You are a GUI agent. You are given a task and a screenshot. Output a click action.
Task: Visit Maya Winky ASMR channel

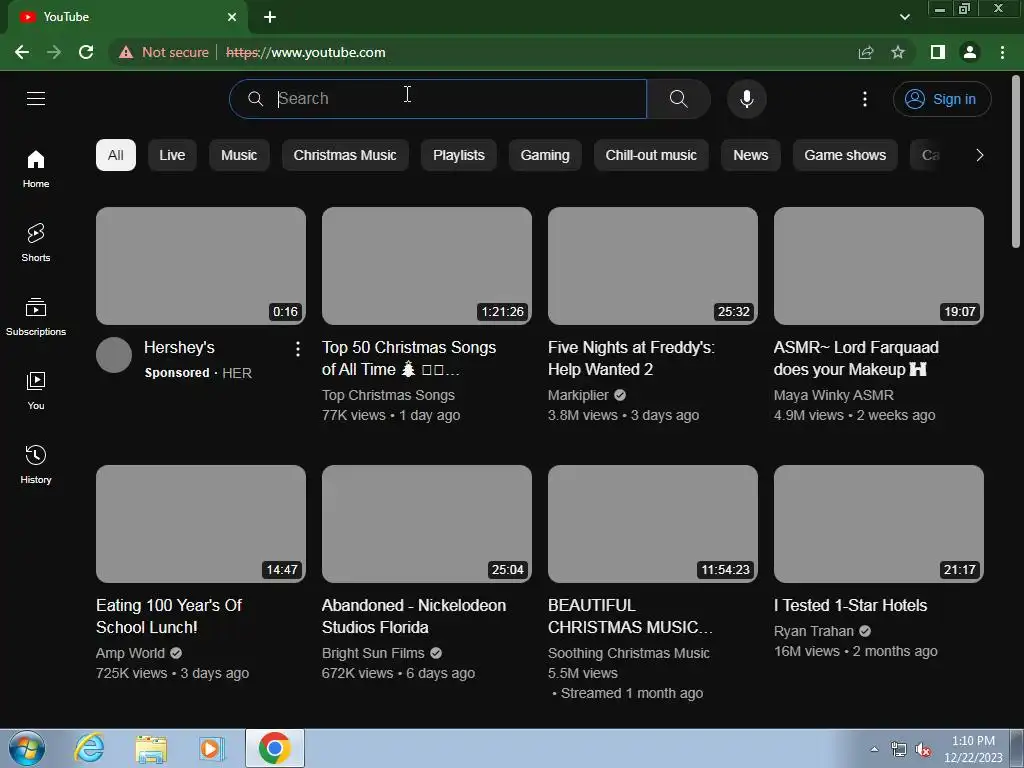[834, 395]
